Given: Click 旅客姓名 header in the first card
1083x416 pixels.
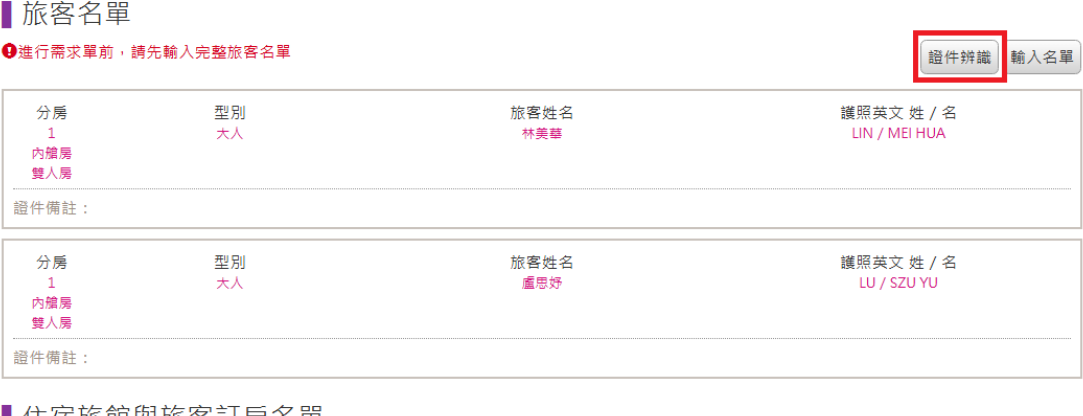Looking at the screenshot, I should click(542, 114).
